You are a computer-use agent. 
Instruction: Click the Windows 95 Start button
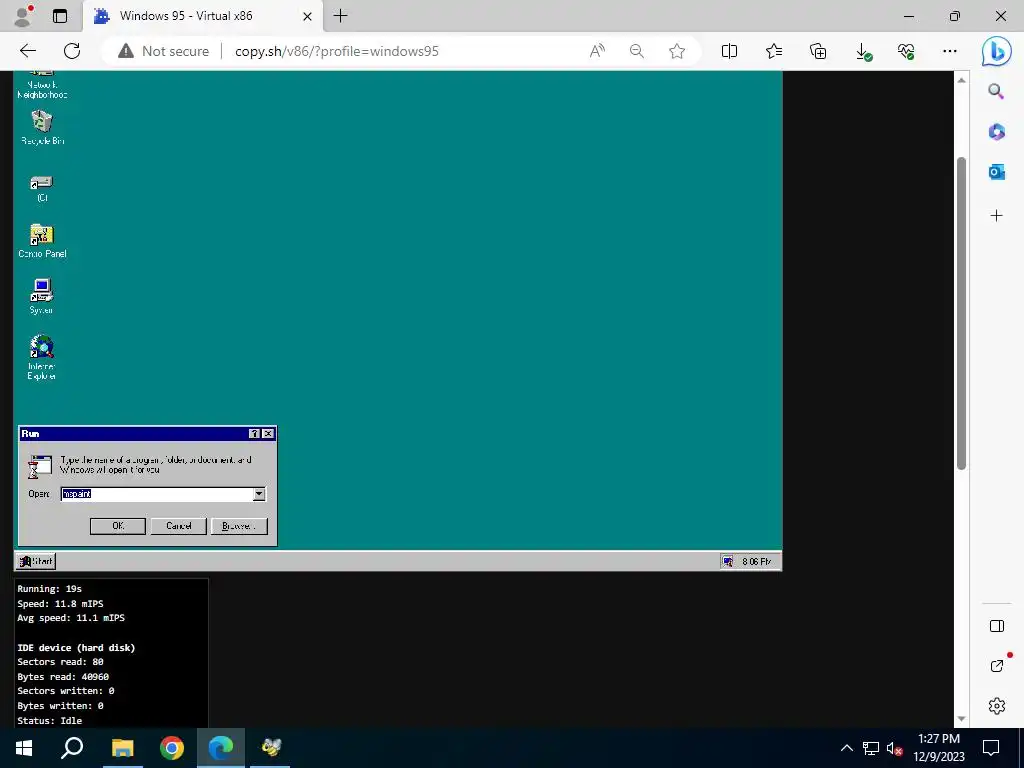coord(36,561)
